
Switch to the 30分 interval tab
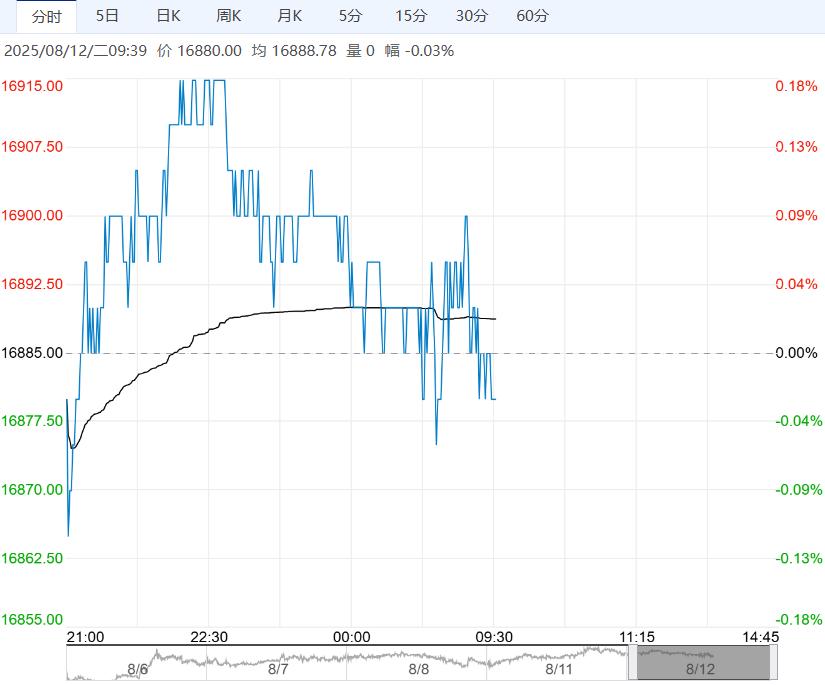coord(472,16)
